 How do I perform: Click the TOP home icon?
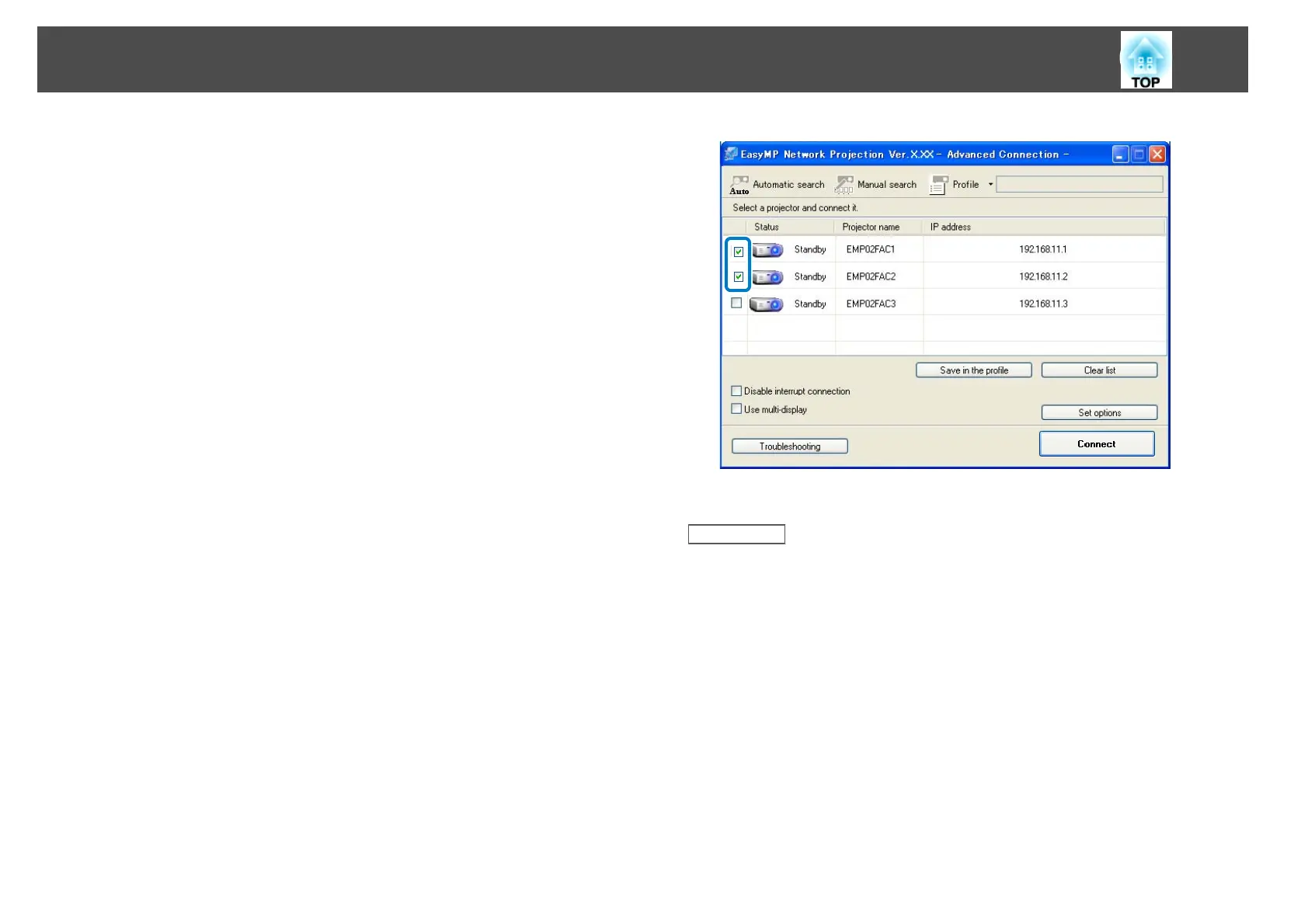click(x=1146, y=60)
